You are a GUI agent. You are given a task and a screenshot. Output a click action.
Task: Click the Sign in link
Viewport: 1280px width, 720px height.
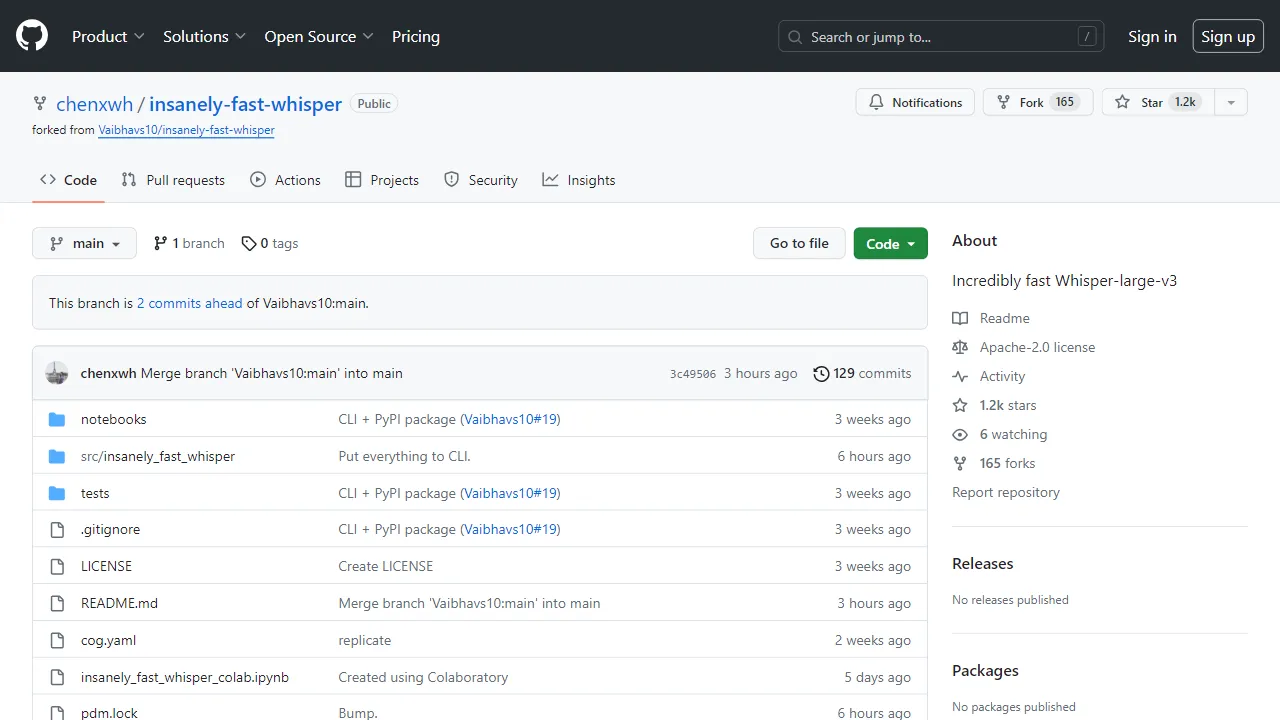[1152, 36]
